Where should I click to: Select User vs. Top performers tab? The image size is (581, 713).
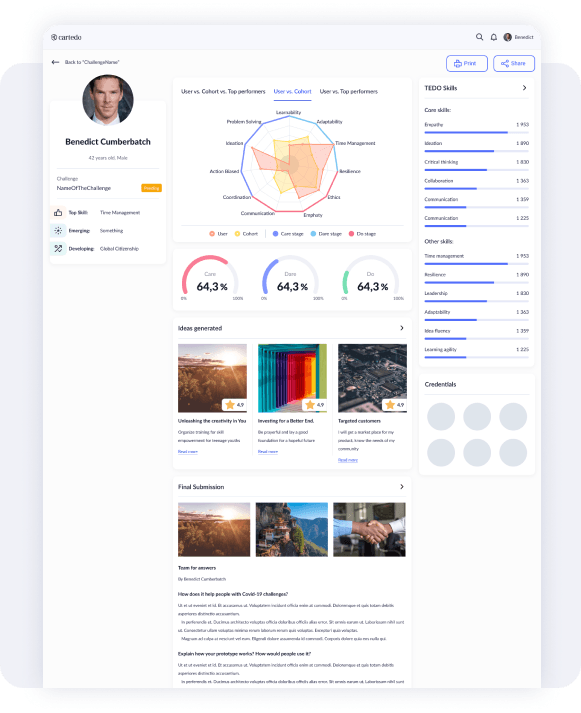pos(349,91)
